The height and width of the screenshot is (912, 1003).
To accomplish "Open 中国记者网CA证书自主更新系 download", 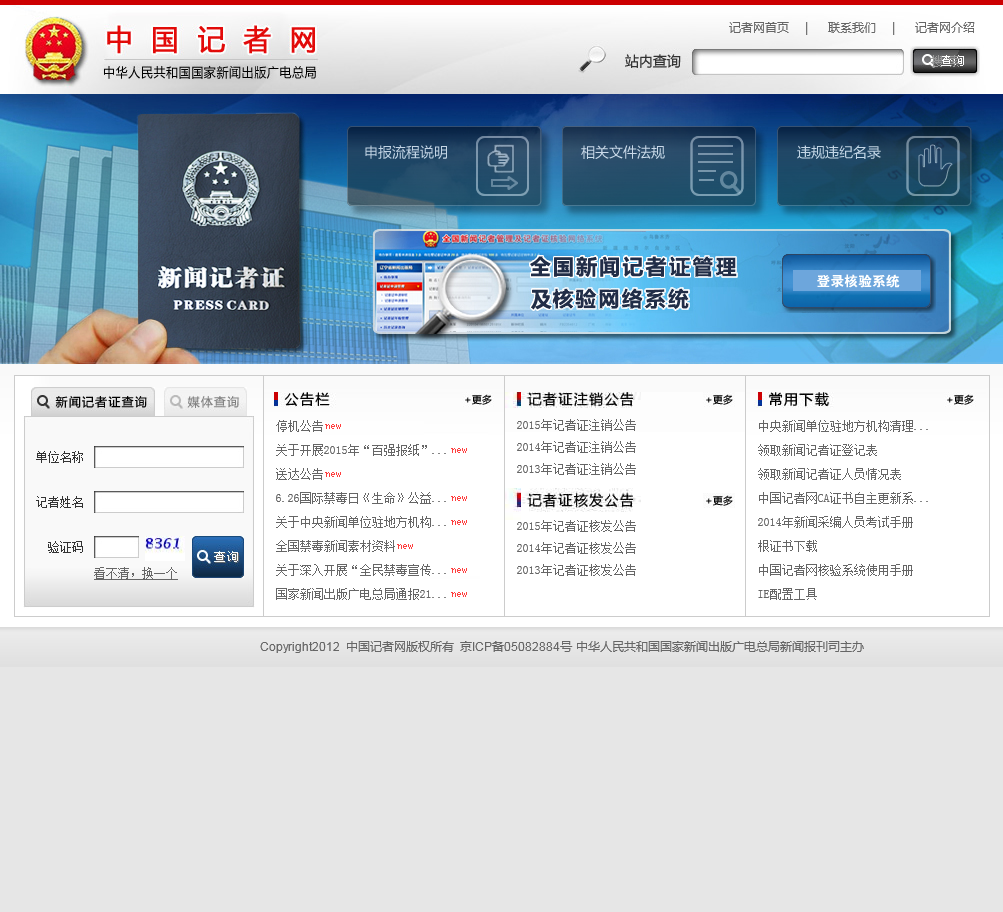I will point(843,498).
